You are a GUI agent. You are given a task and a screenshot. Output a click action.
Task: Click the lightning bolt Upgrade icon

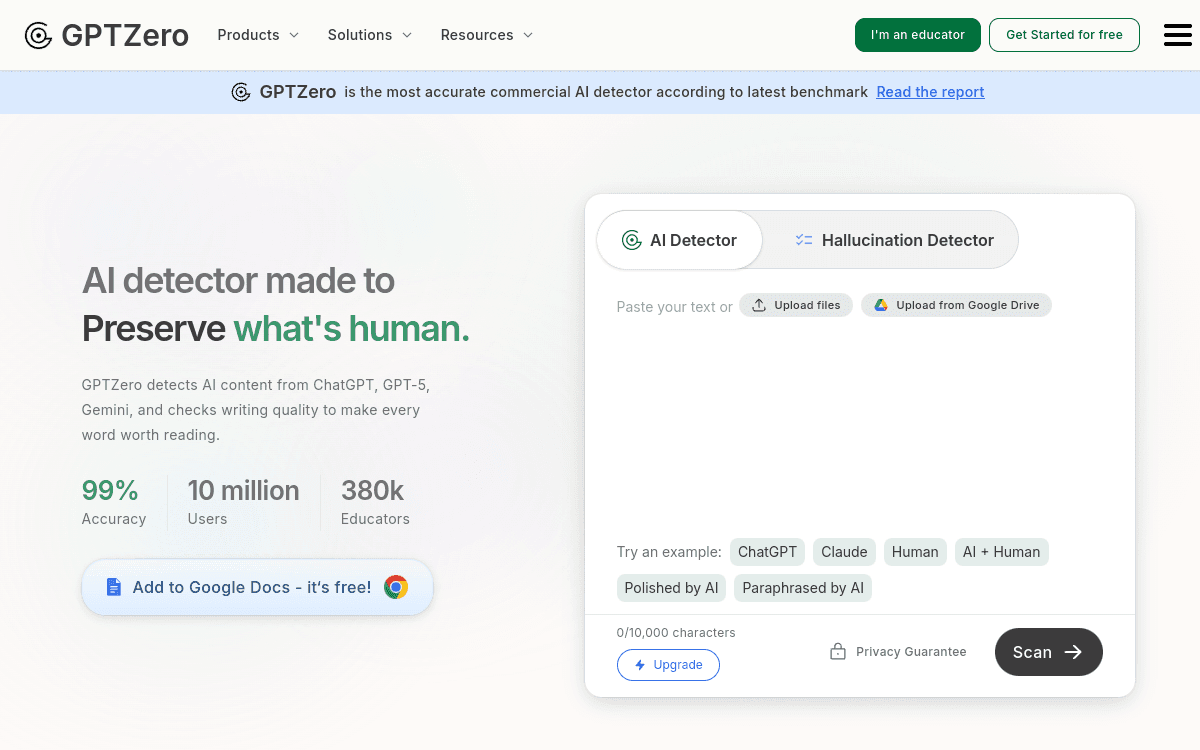pyautogui.click(x=639, y=665)
